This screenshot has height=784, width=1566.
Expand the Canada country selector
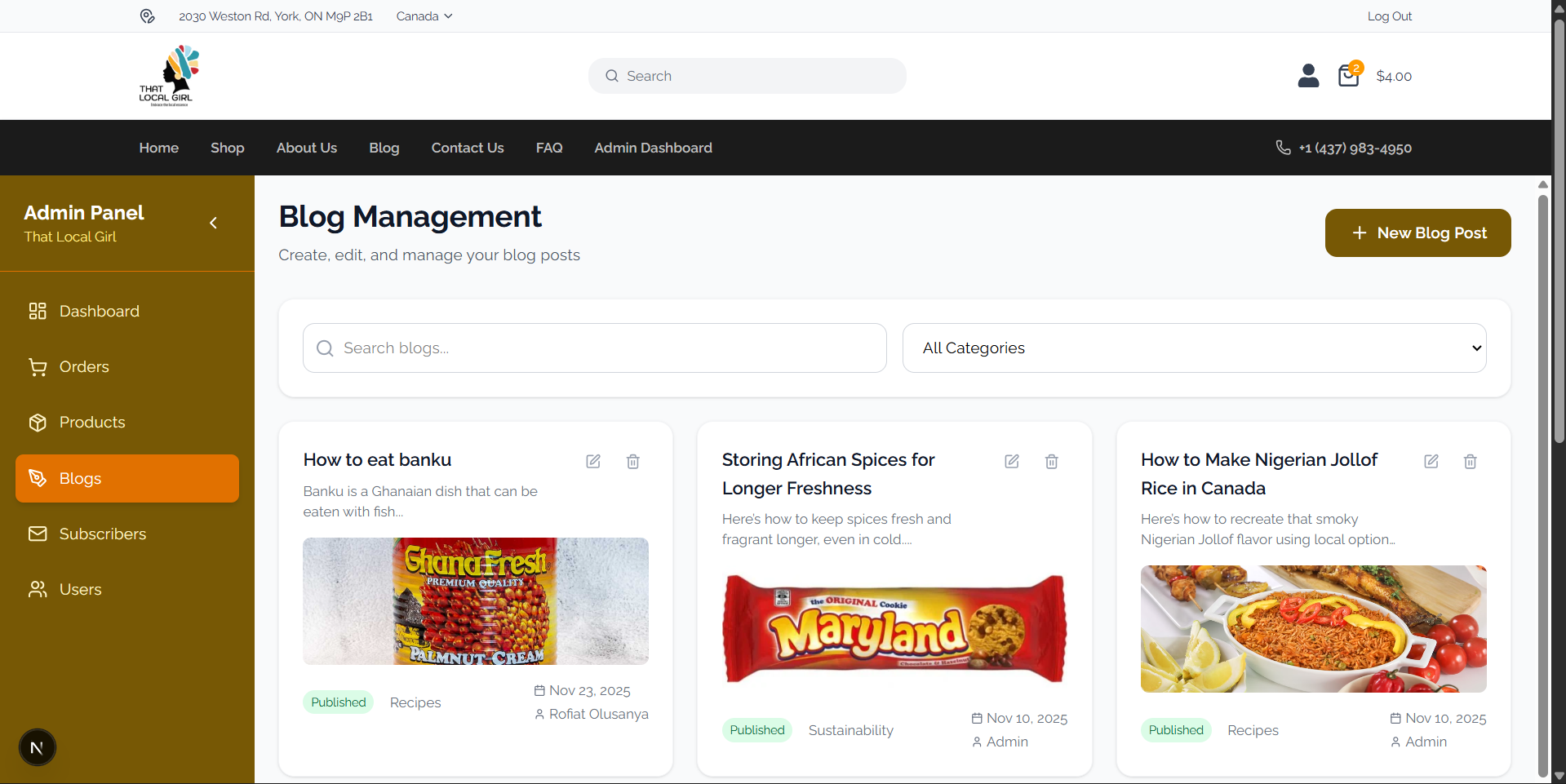click(x=424, y=16)
